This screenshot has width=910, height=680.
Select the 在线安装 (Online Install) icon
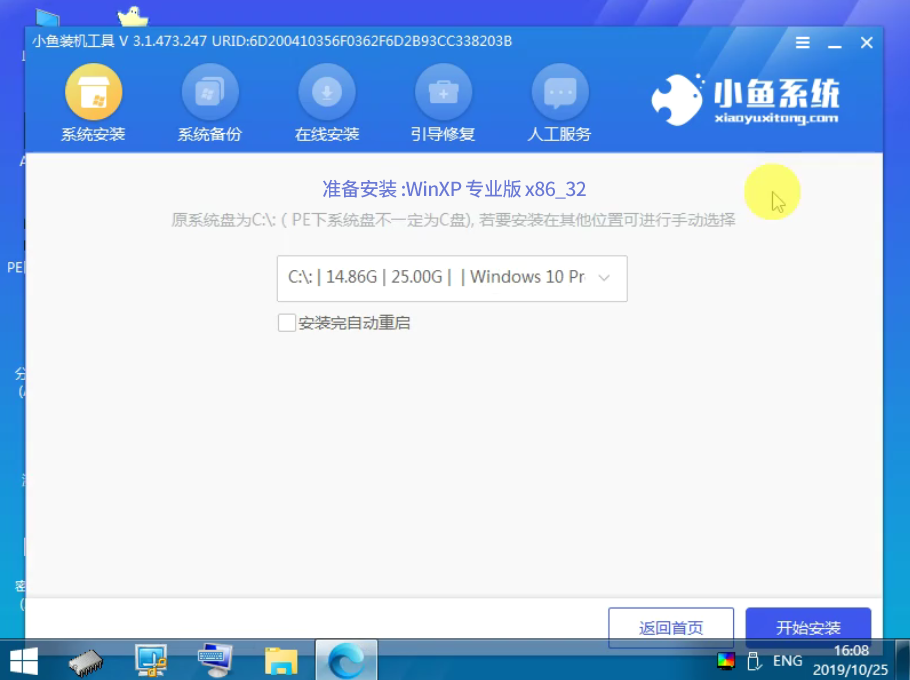(327, 100)
